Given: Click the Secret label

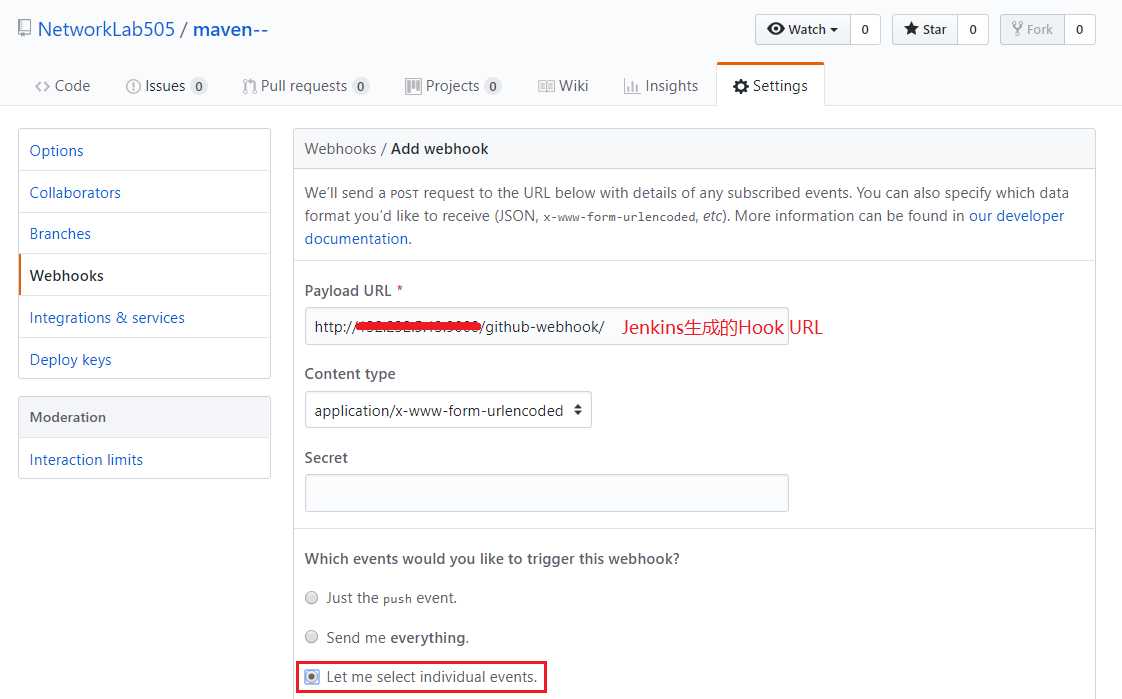Looking at the screenshot, I should pyautogui.click(x=326, y=457).
